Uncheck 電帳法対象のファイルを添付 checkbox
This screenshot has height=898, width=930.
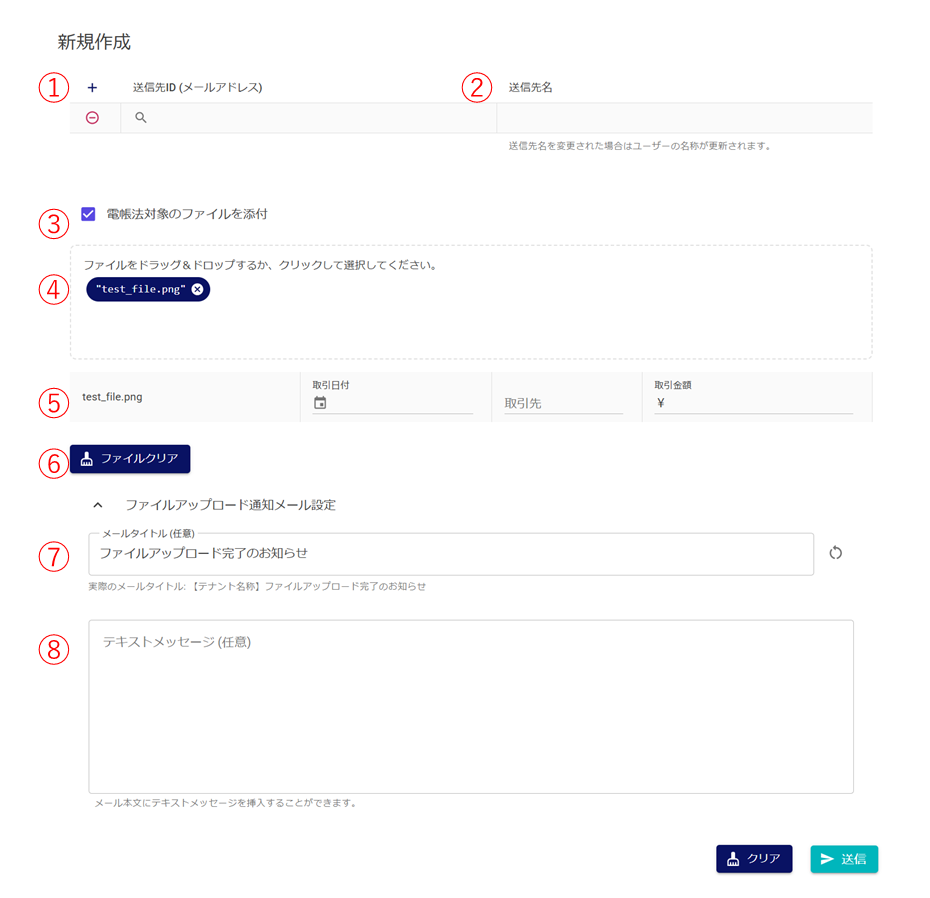click(89, 214)
